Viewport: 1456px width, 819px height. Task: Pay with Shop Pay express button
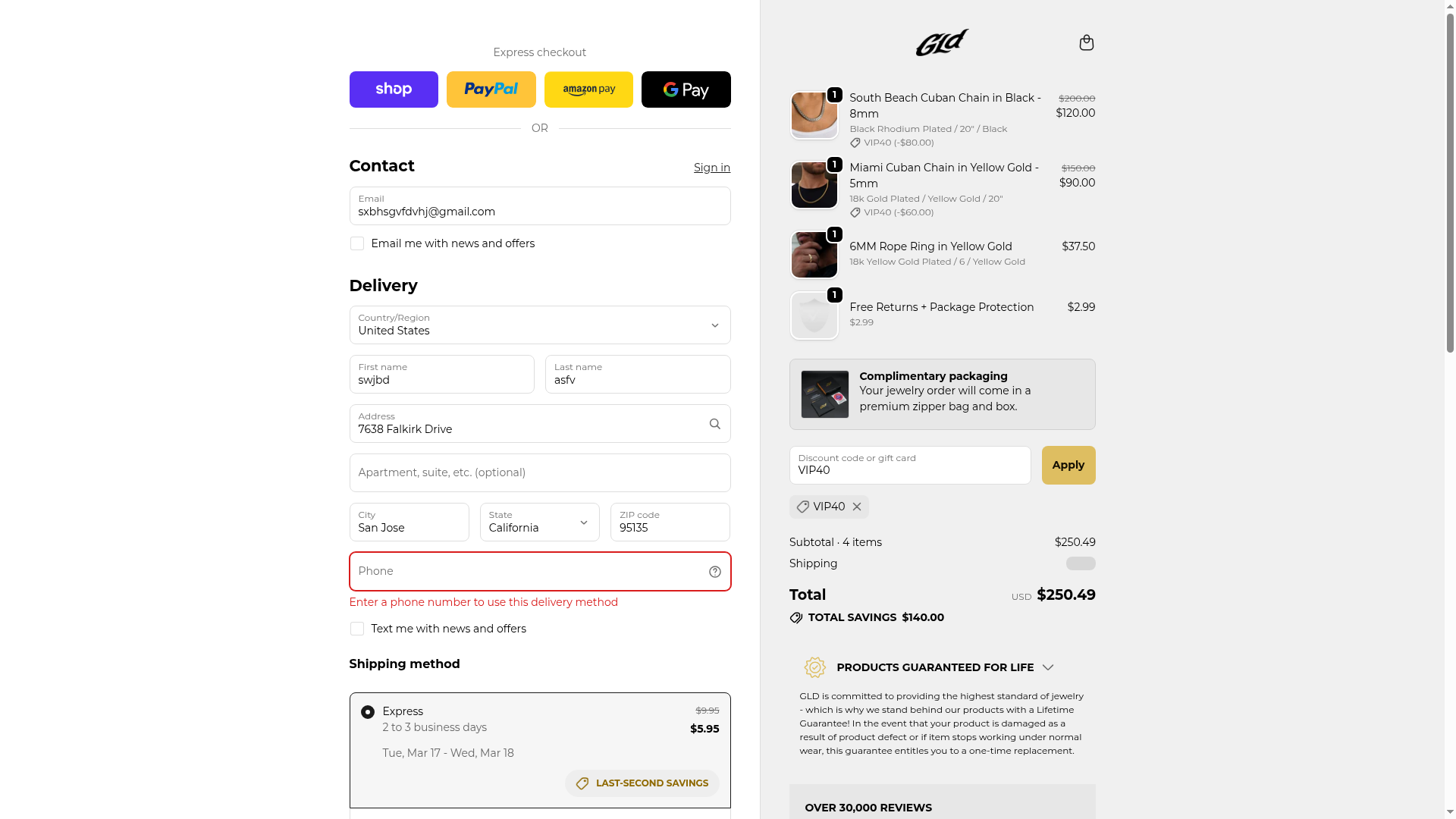pos(394,89)
